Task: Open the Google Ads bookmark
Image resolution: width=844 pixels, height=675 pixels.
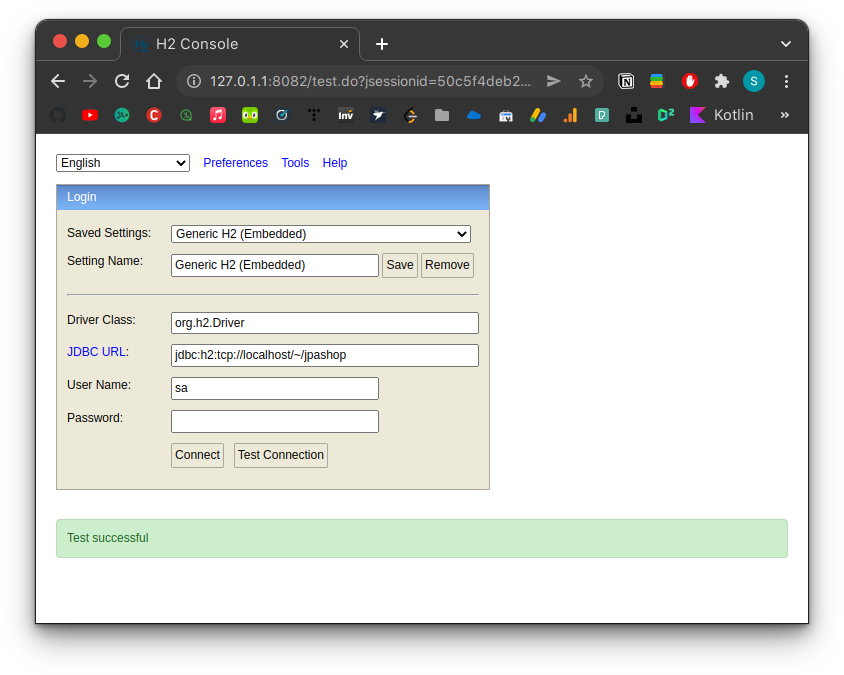Action: (538, 115)
